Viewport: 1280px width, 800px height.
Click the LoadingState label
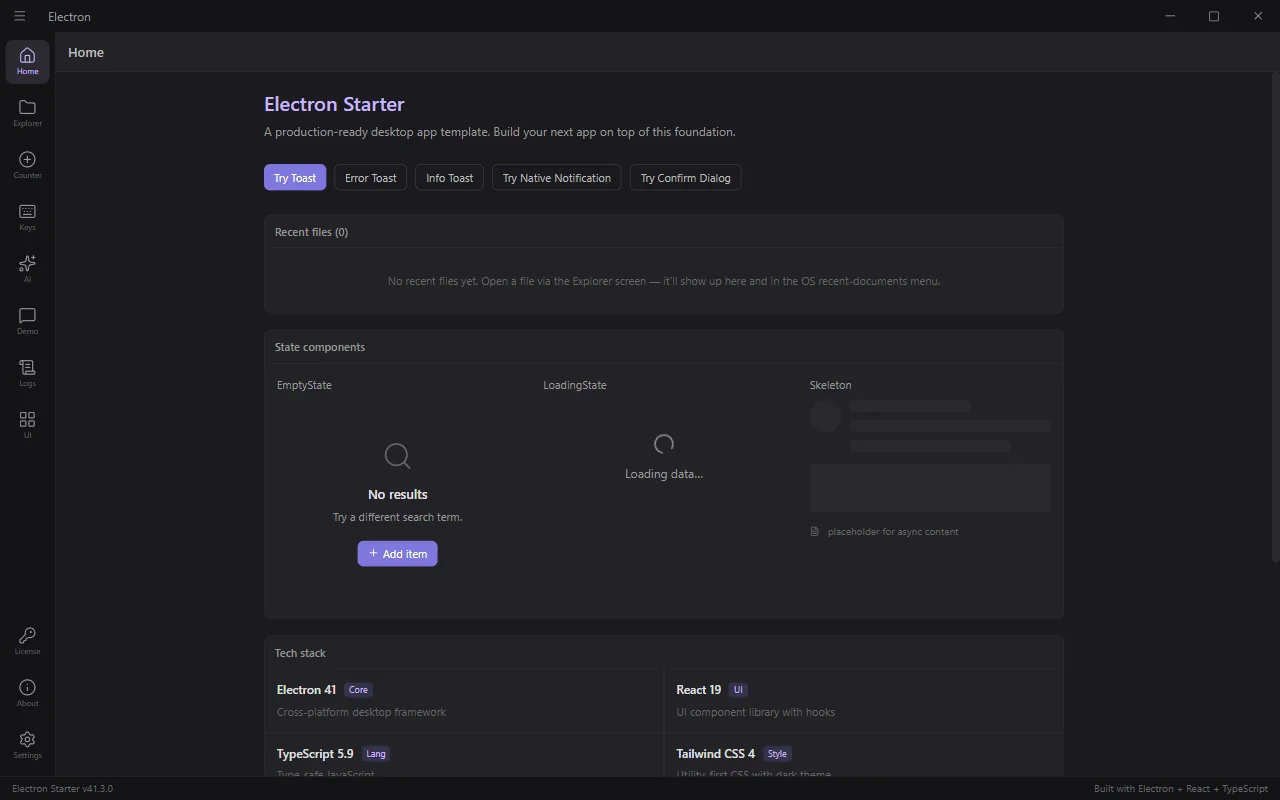[575, 385]
